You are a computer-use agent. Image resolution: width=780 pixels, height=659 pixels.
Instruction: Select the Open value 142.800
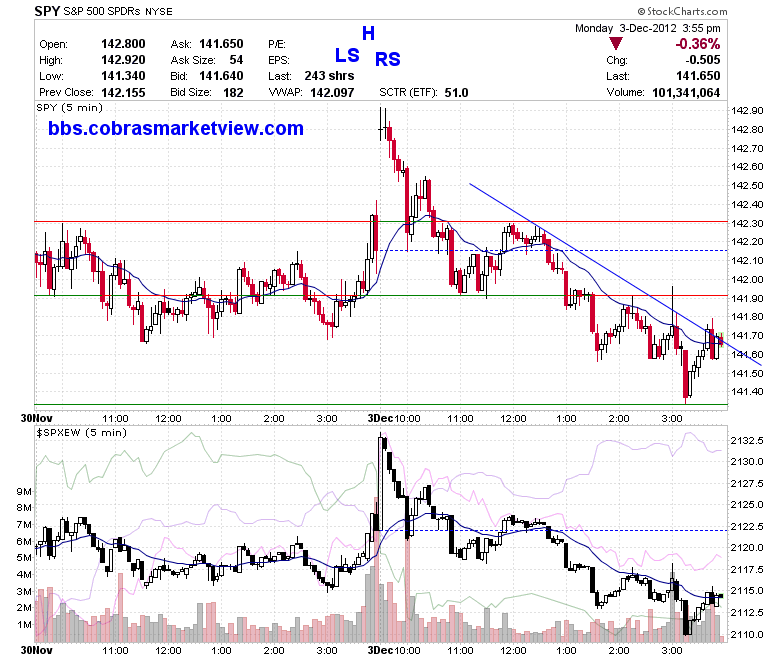click(x=123, y=44)
